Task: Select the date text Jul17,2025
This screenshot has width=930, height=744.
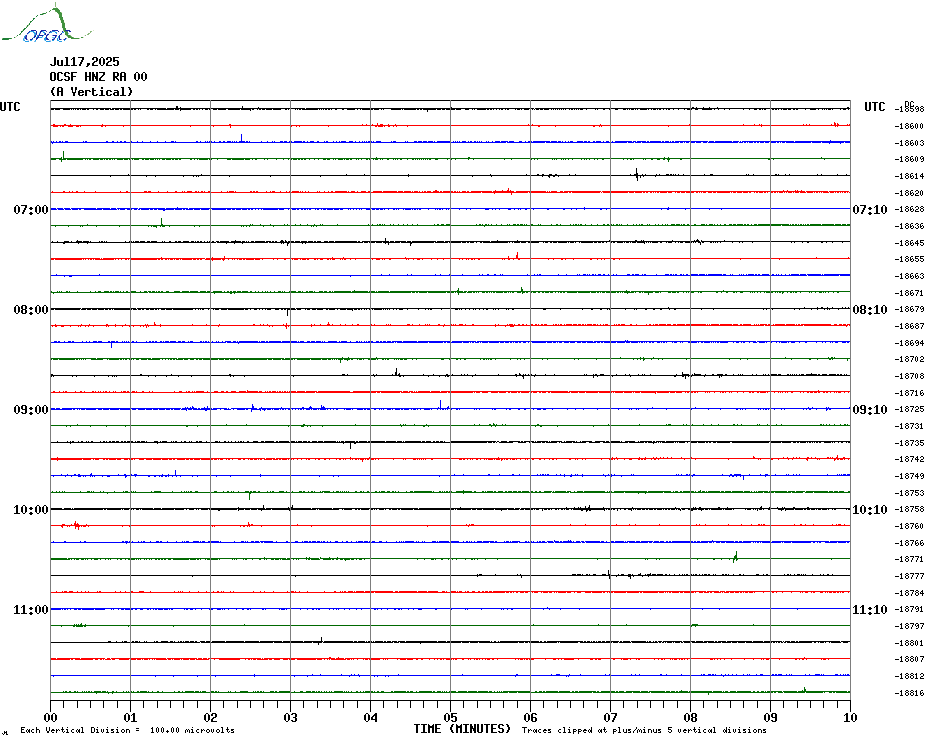Action: click(x=85, y=62)
